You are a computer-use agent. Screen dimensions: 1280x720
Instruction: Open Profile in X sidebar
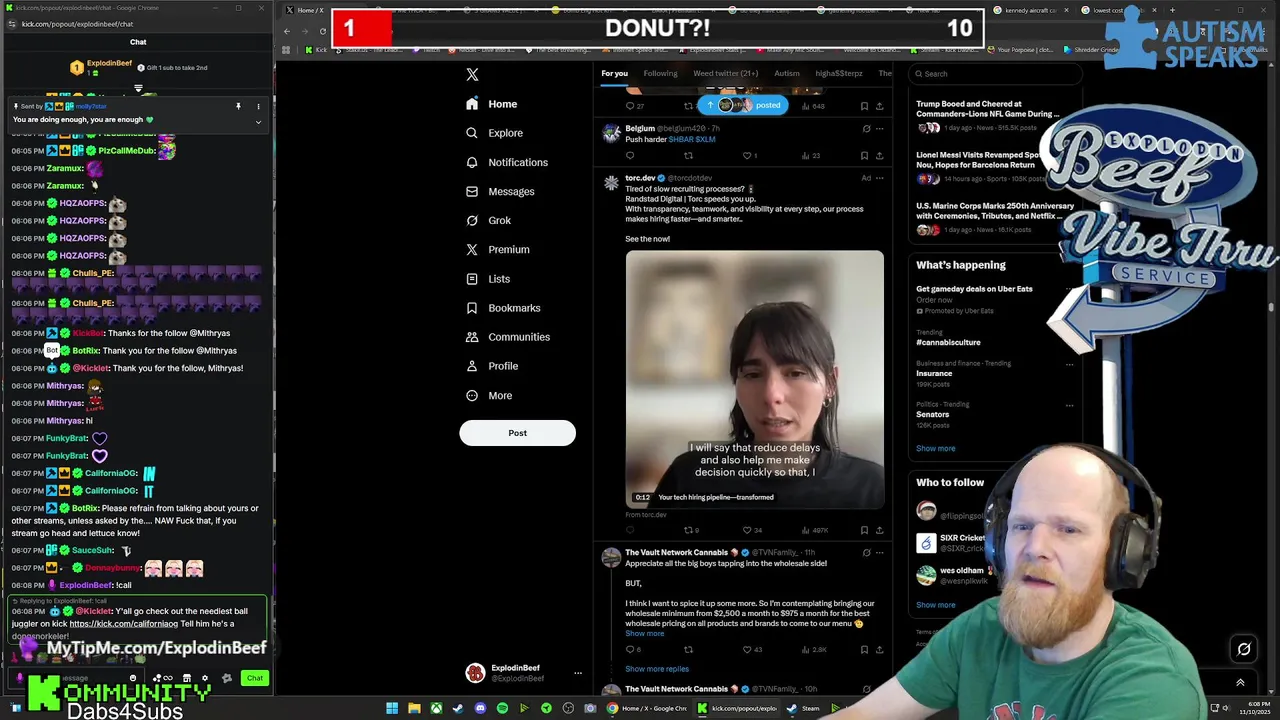click(x=491, y=366)
